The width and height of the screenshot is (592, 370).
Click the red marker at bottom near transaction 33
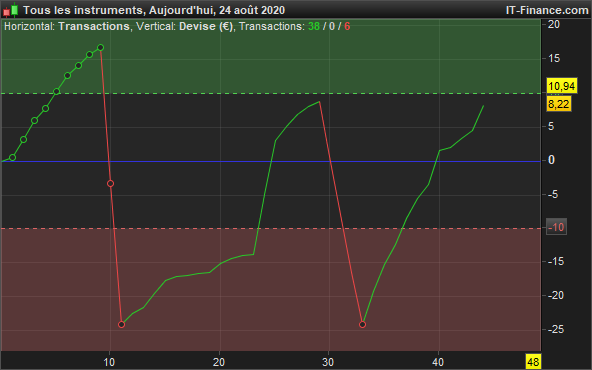tap(362, 324)
